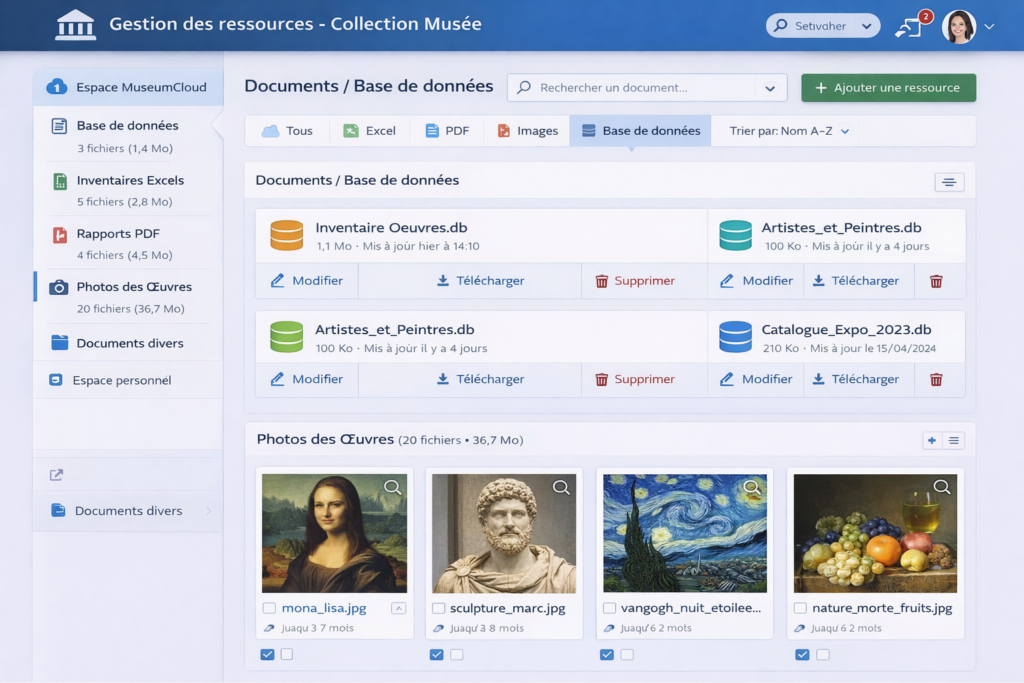Check the box beside mona_lisa.jpg filename
This screenshot has height=683, width=1024.
coord(269,608)
